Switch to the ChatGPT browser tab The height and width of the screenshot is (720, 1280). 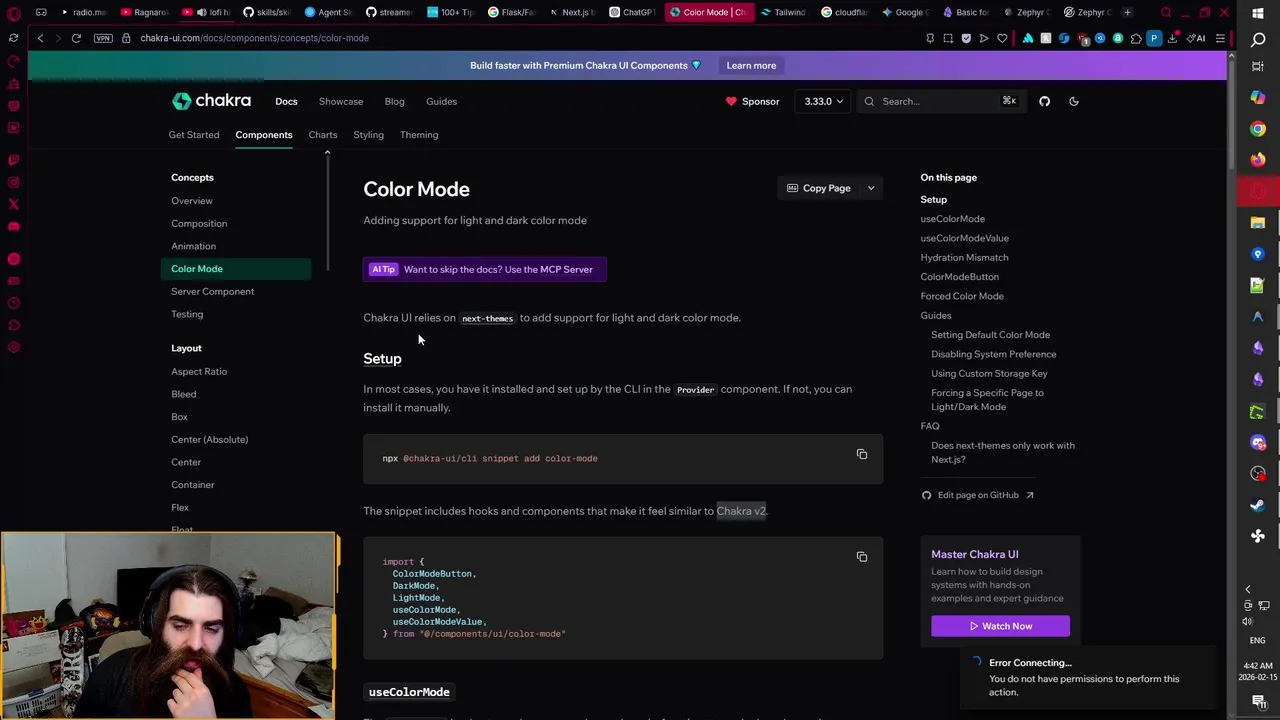[633, 12]
